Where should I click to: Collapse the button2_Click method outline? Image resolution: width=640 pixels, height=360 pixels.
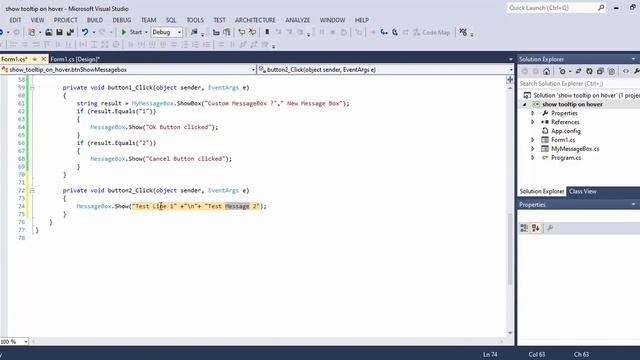tap(32, 190)
